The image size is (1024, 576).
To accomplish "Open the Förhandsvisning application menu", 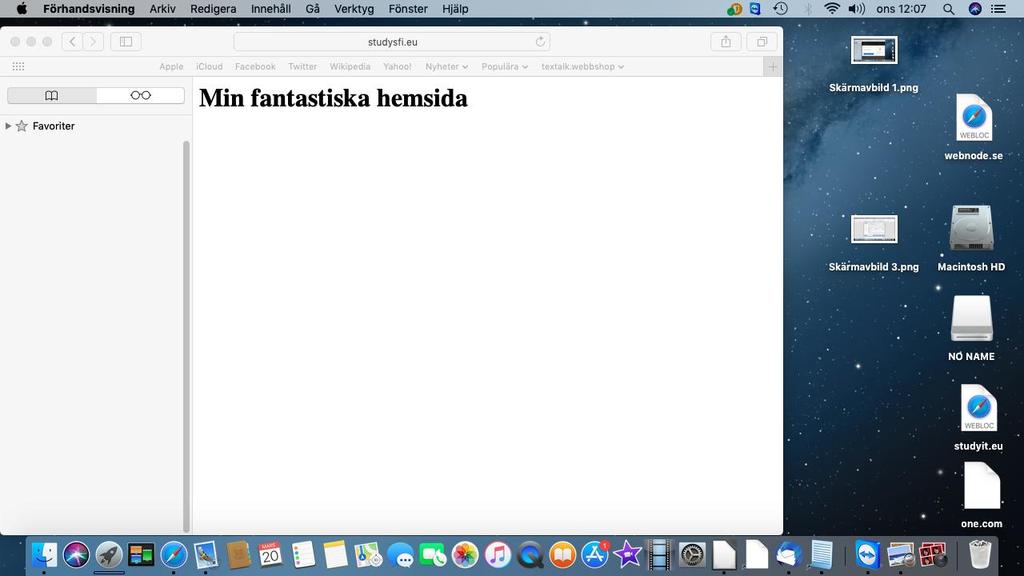I will (x=89, y=8).
